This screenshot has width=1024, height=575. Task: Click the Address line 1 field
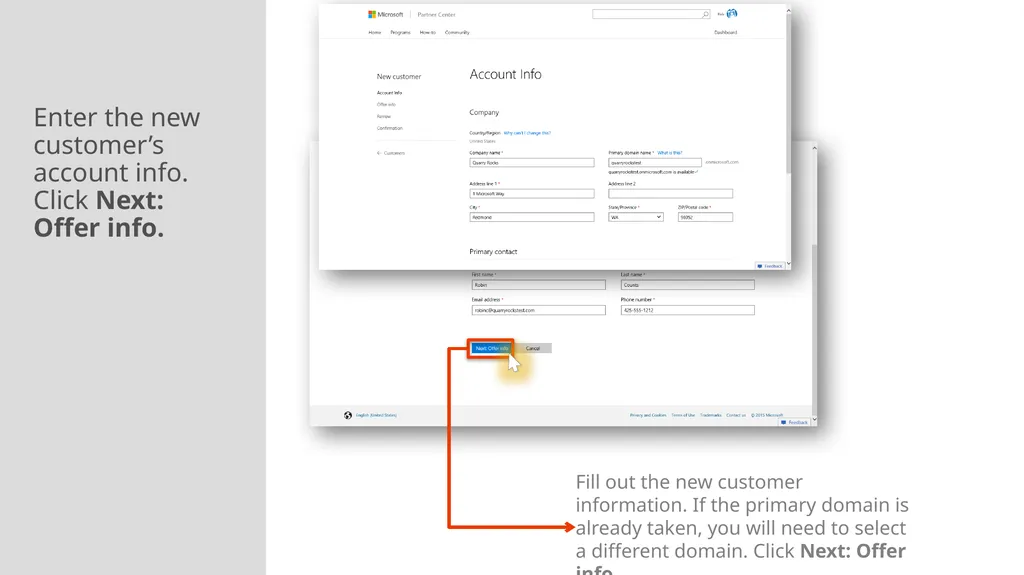pos(532,194)
